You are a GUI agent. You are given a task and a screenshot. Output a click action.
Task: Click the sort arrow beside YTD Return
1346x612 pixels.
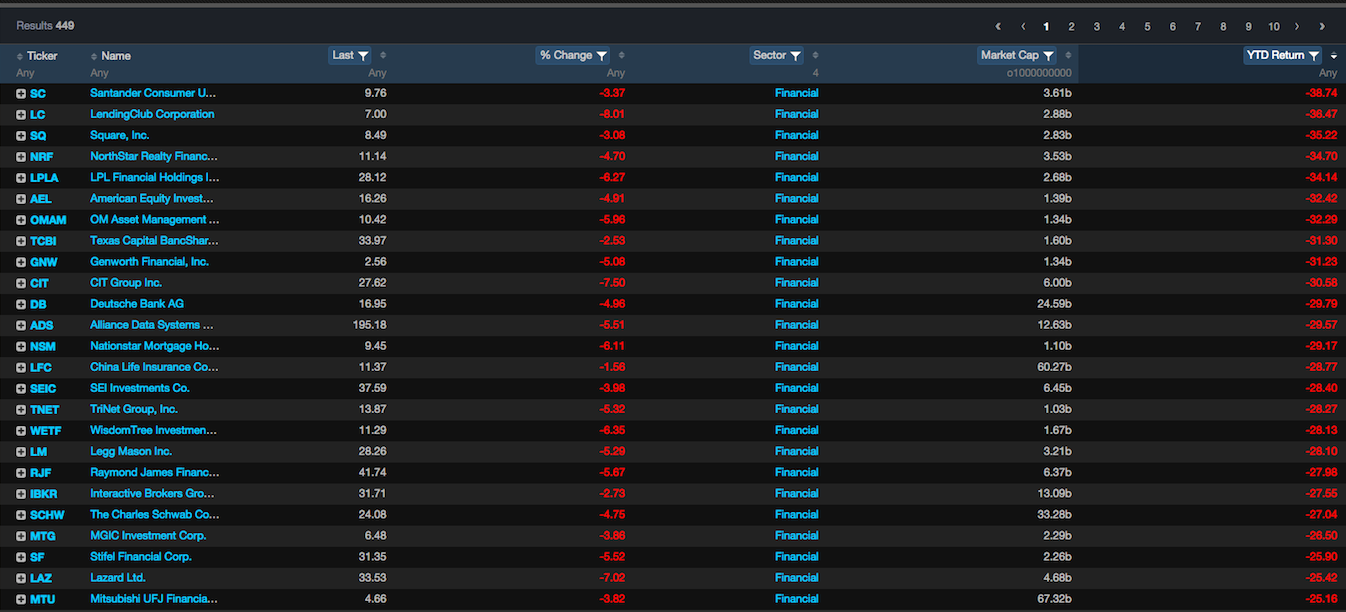1333,56
